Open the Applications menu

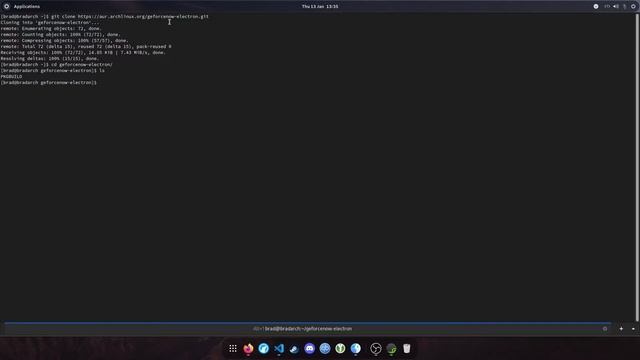click(27, 7)
